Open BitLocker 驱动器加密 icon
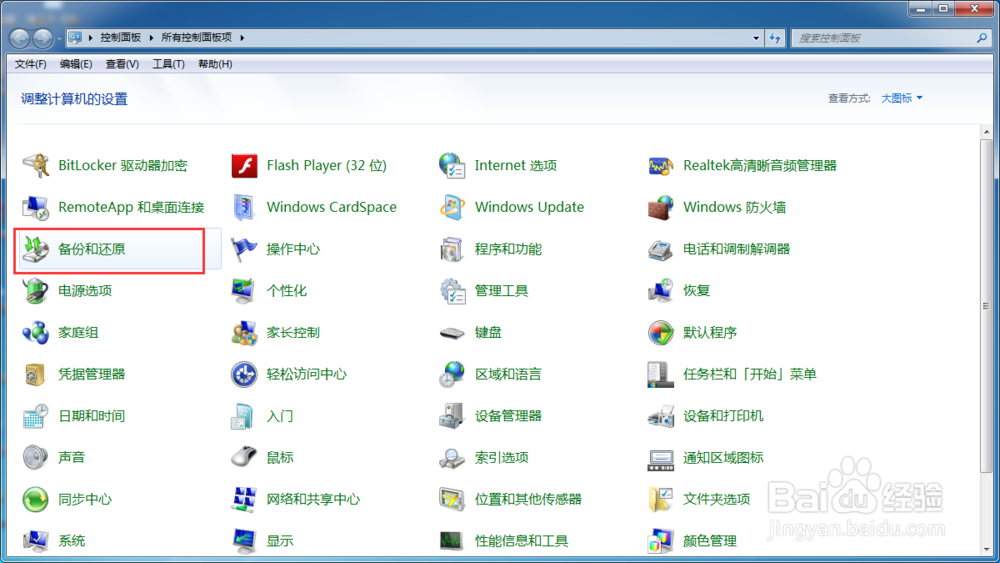The height and width of the screenshot is (563, 1000). coord(36,166)
